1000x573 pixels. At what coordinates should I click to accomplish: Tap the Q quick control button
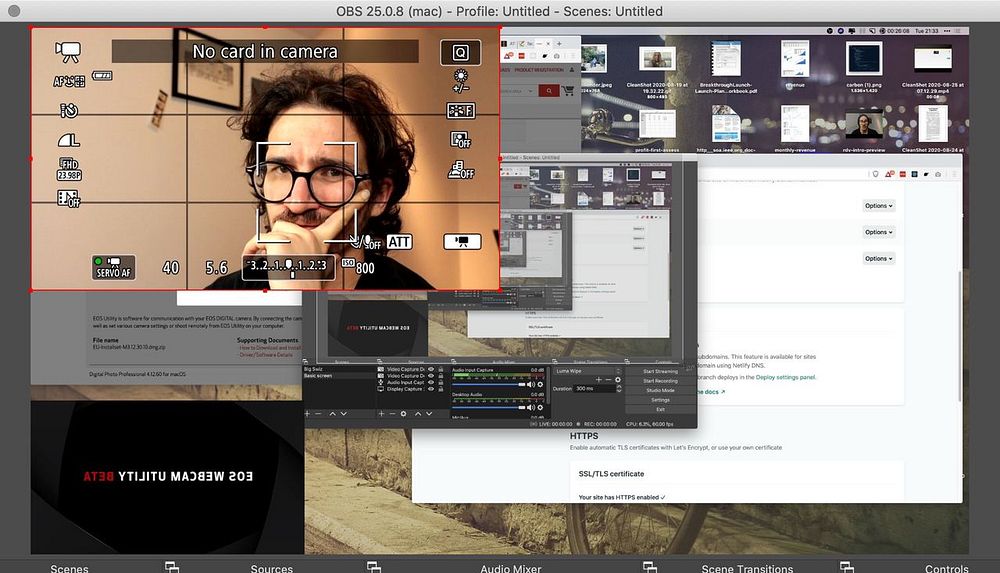coord(460,52)
